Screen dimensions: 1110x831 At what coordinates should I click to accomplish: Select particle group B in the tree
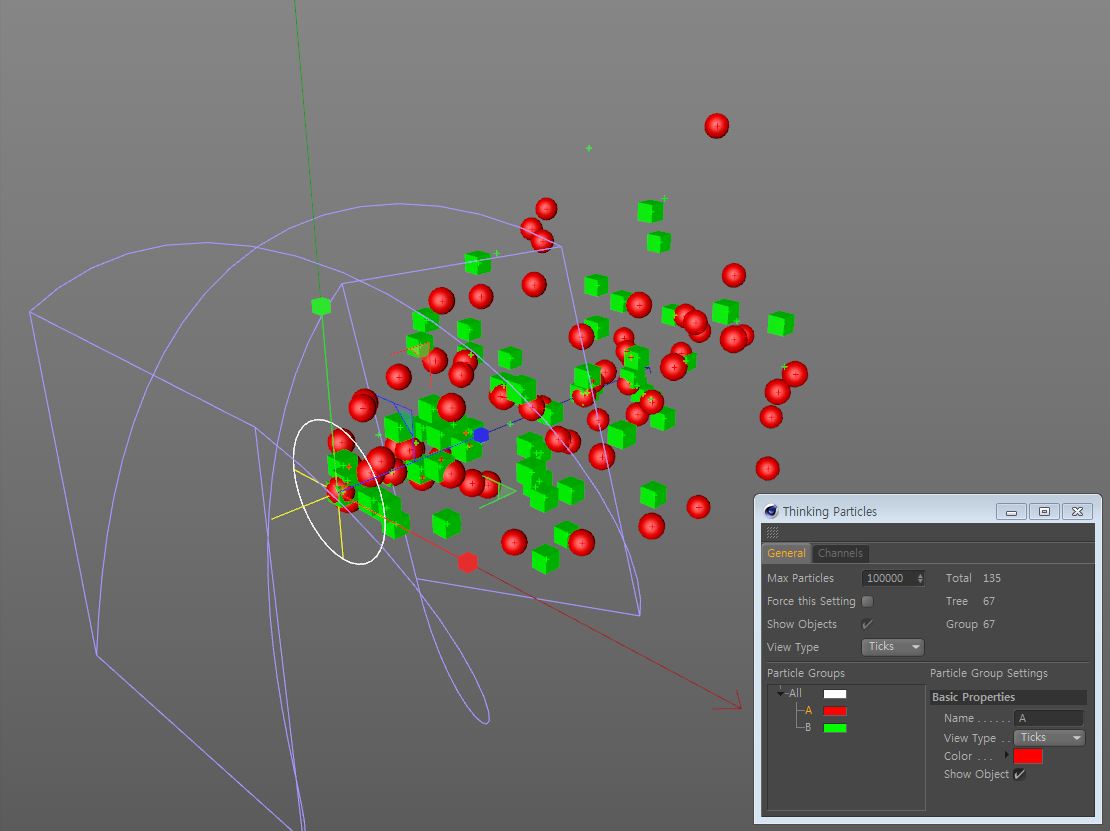pyautogui.click(x=808, y=727)
